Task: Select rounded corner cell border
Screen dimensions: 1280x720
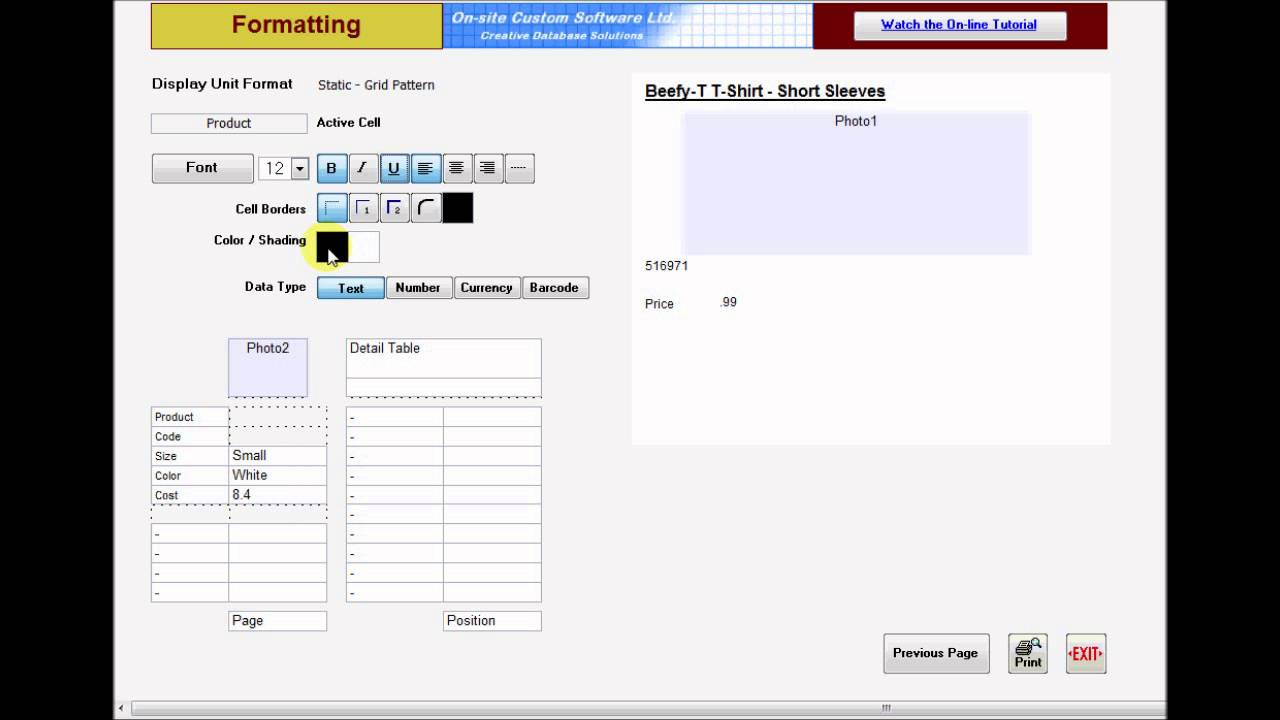Action: pyautogui.click(x=426, y=208)
